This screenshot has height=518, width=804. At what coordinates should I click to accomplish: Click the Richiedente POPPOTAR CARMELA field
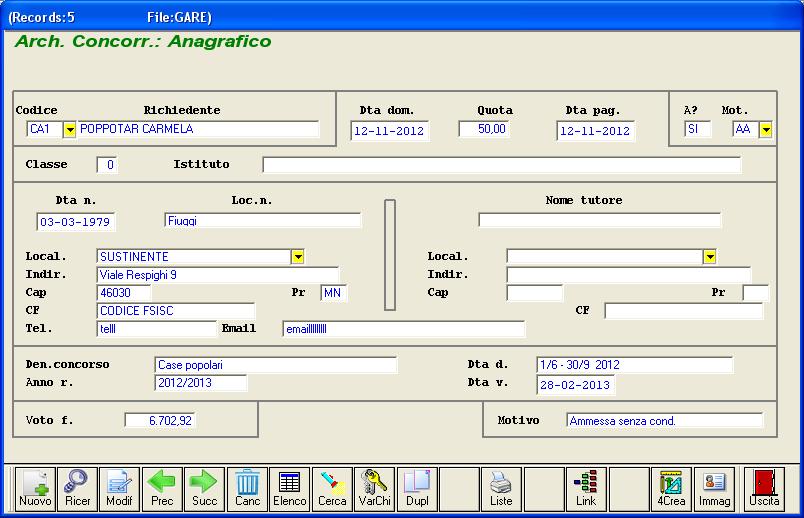[198, 129]
